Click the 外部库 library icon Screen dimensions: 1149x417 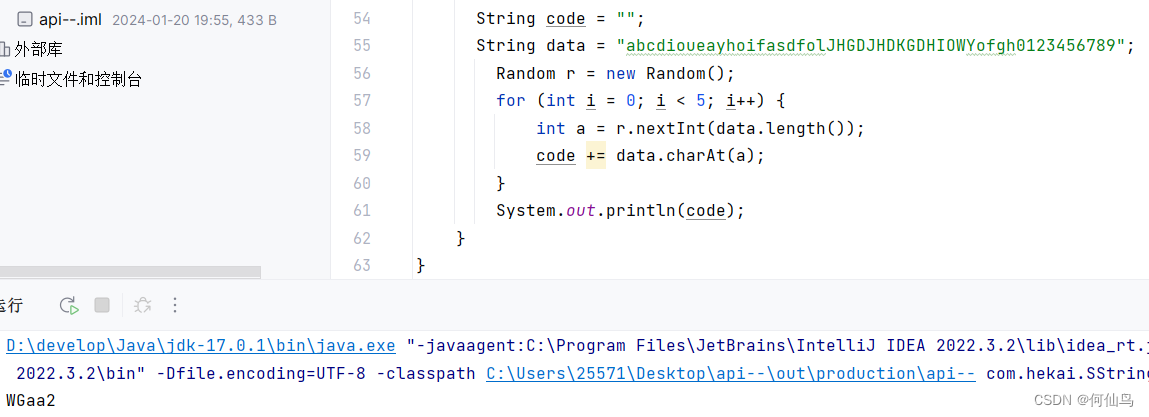(x=4, y=50)
